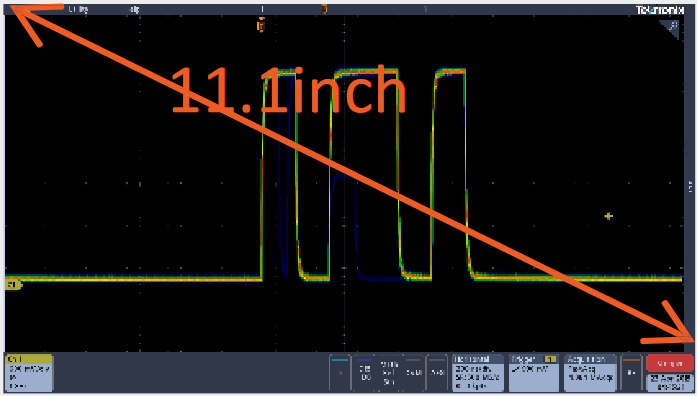Click the orange-barred button beside Acquisition
Viewport: 697px width, 396px height.
[631, 372]
